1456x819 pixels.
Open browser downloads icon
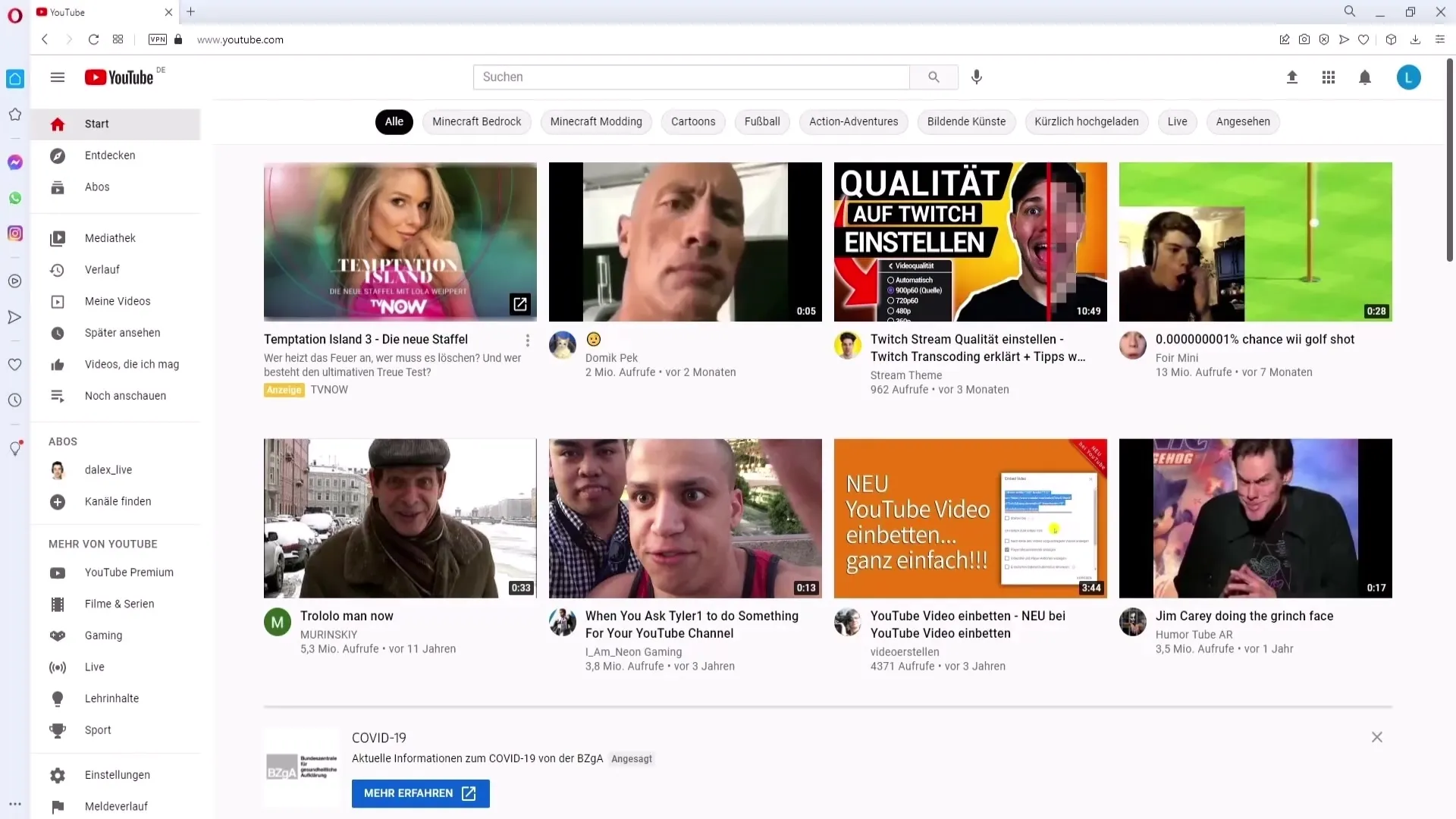point(1415,39)
